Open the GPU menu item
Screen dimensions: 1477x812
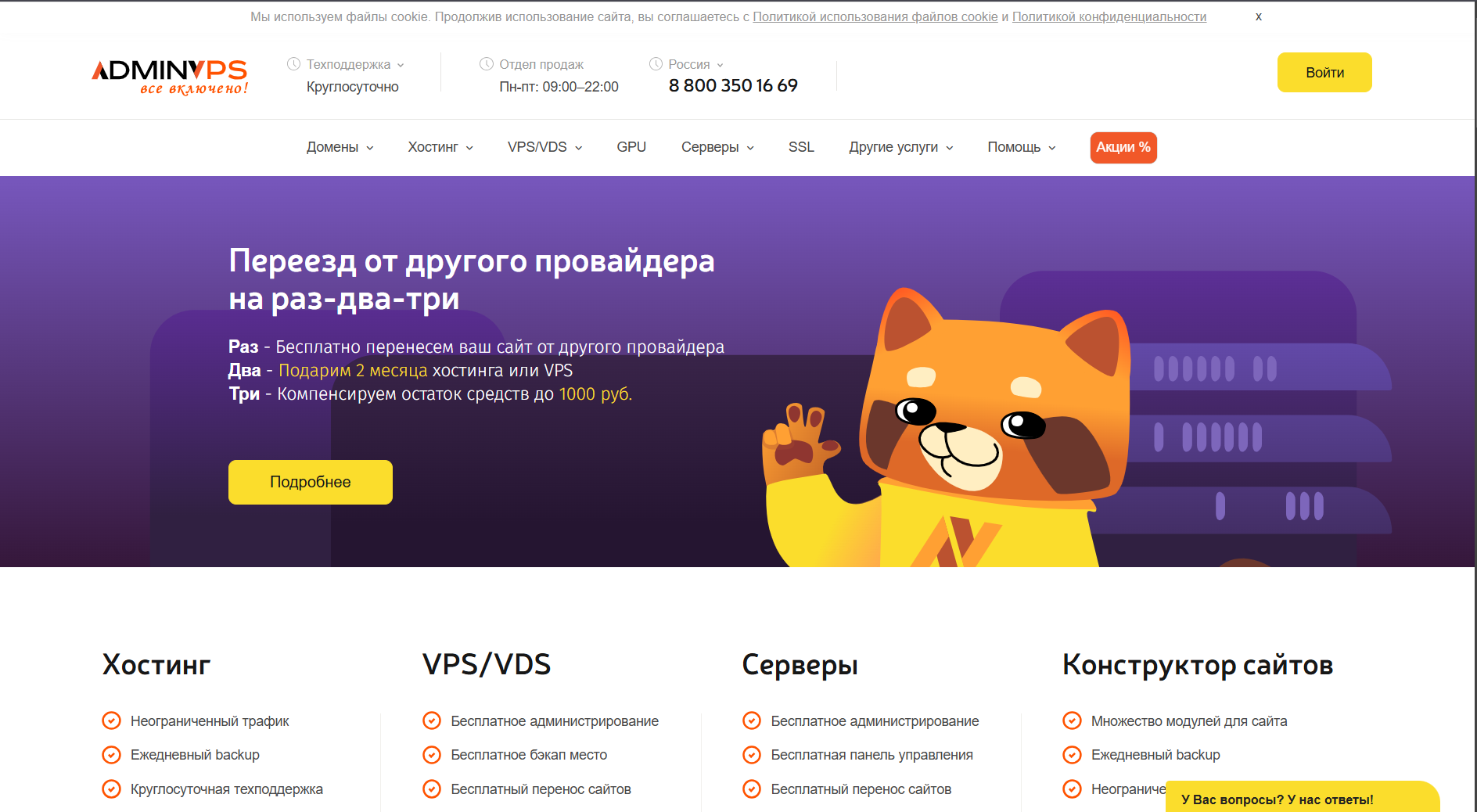tap(631, 147)
